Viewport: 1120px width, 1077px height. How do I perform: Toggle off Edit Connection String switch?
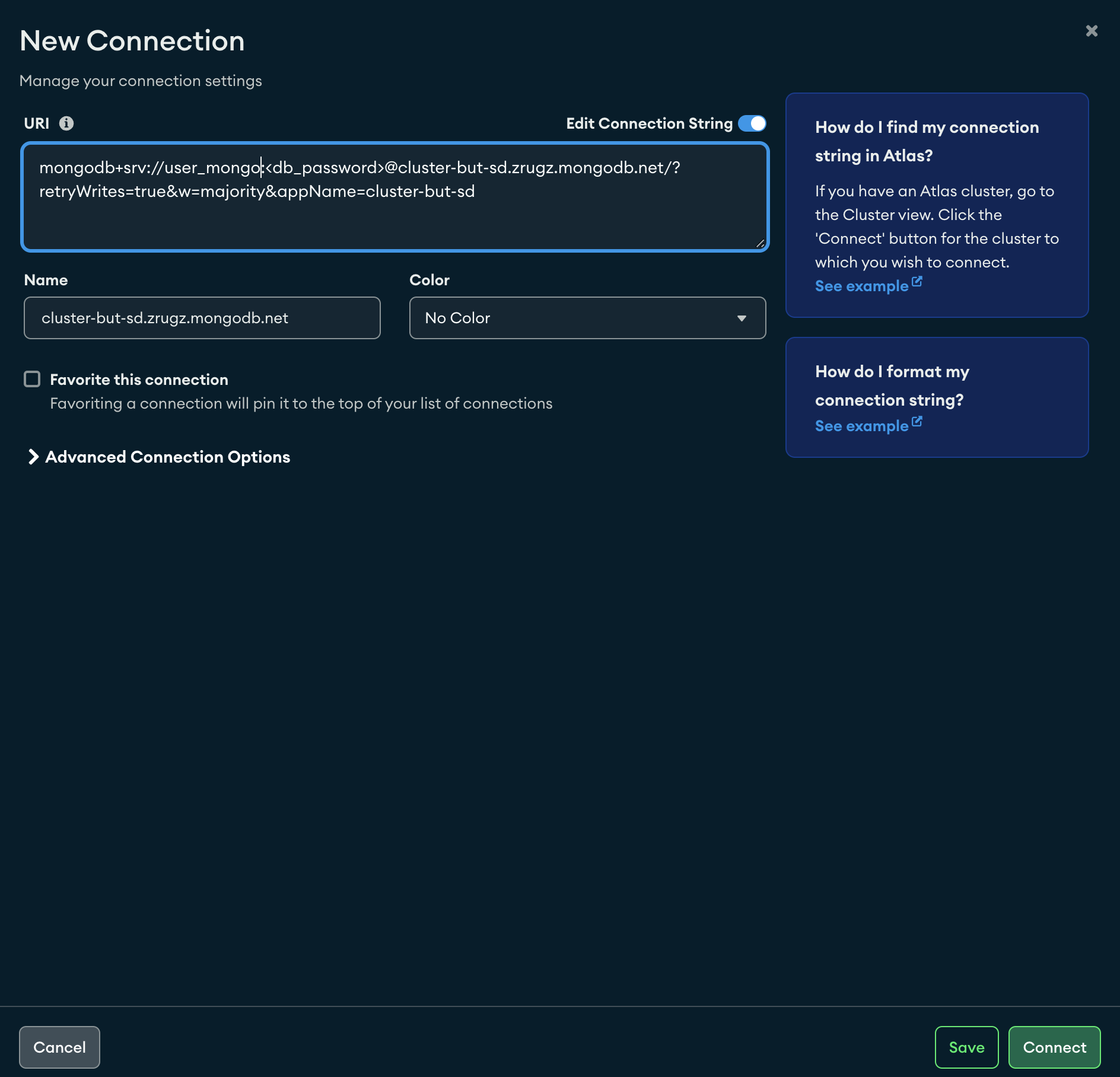click(752, 123)
